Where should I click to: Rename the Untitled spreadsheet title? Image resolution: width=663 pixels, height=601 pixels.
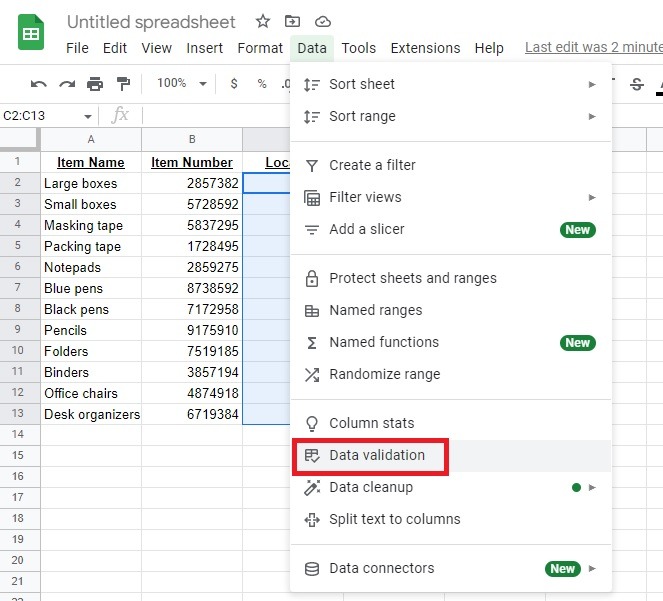pos(151,22)
